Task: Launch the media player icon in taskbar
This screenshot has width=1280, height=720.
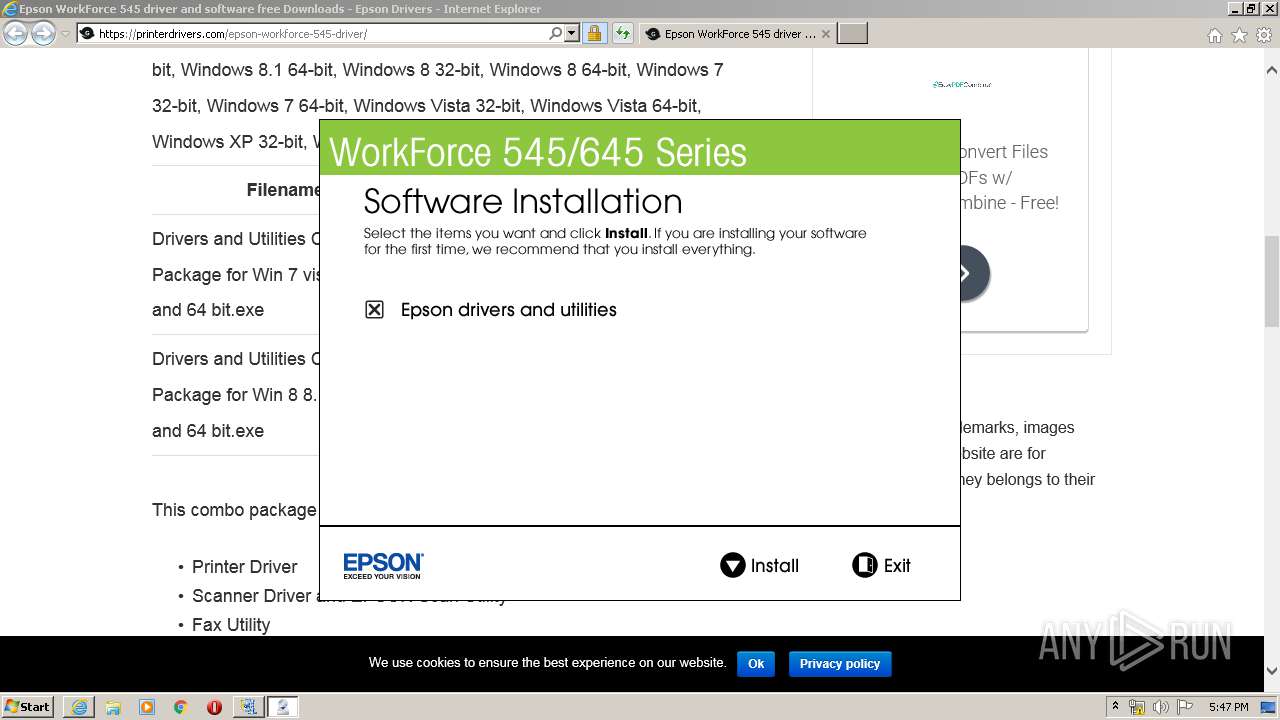Action: 147,706
